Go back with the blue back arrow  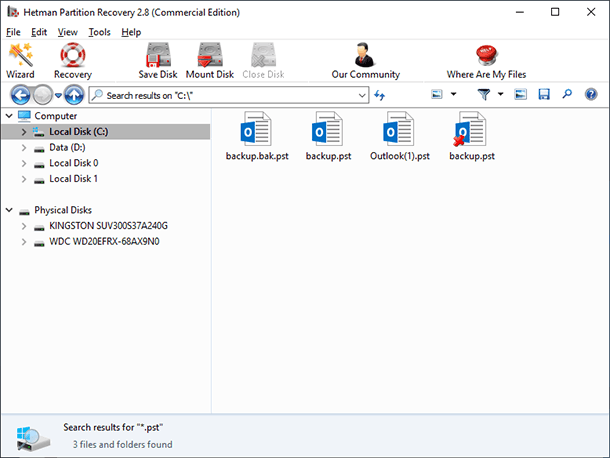point(20,95)
